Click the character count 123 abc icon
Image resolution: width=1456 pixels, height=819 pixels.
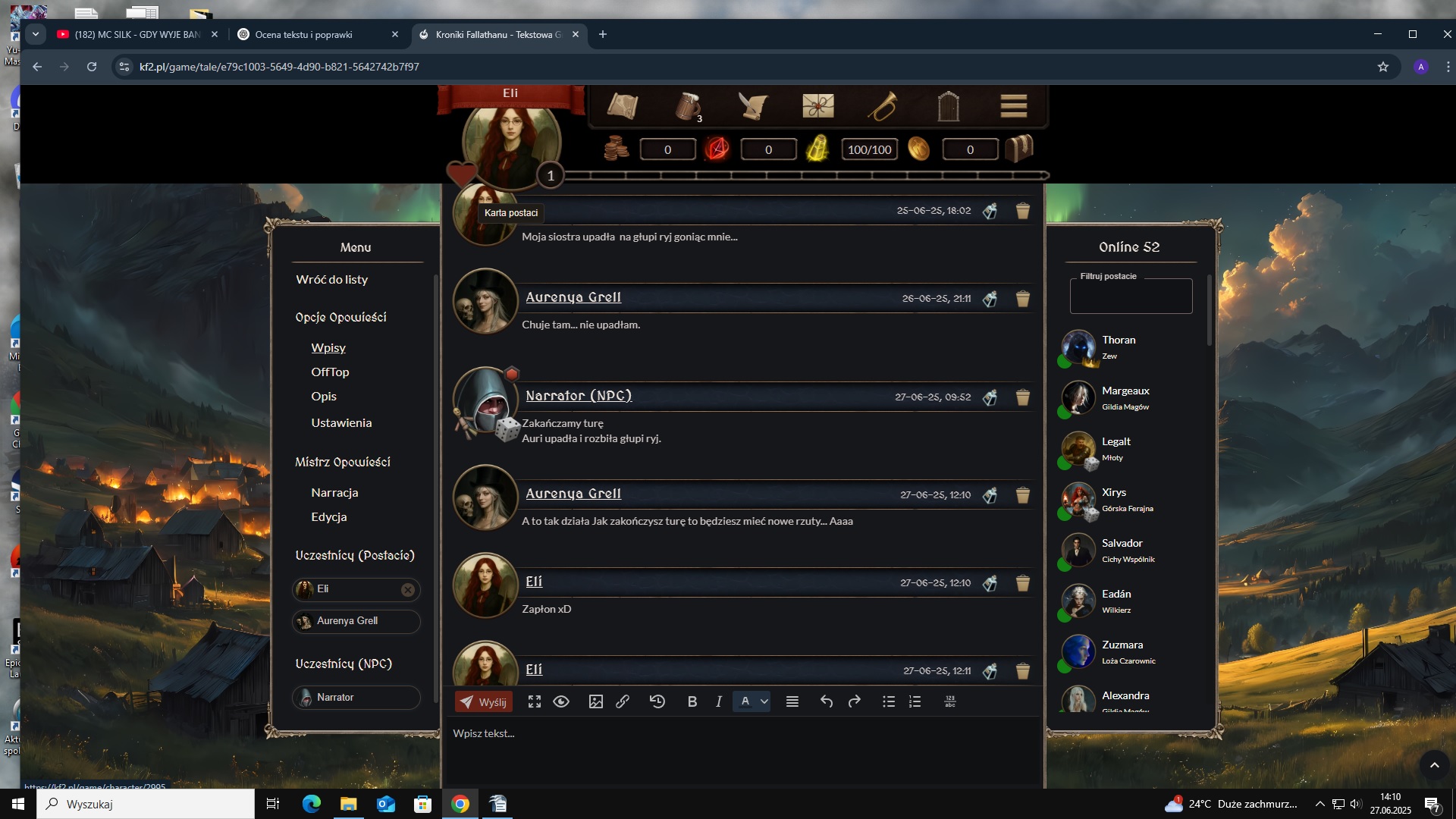[x=950, y=702]
